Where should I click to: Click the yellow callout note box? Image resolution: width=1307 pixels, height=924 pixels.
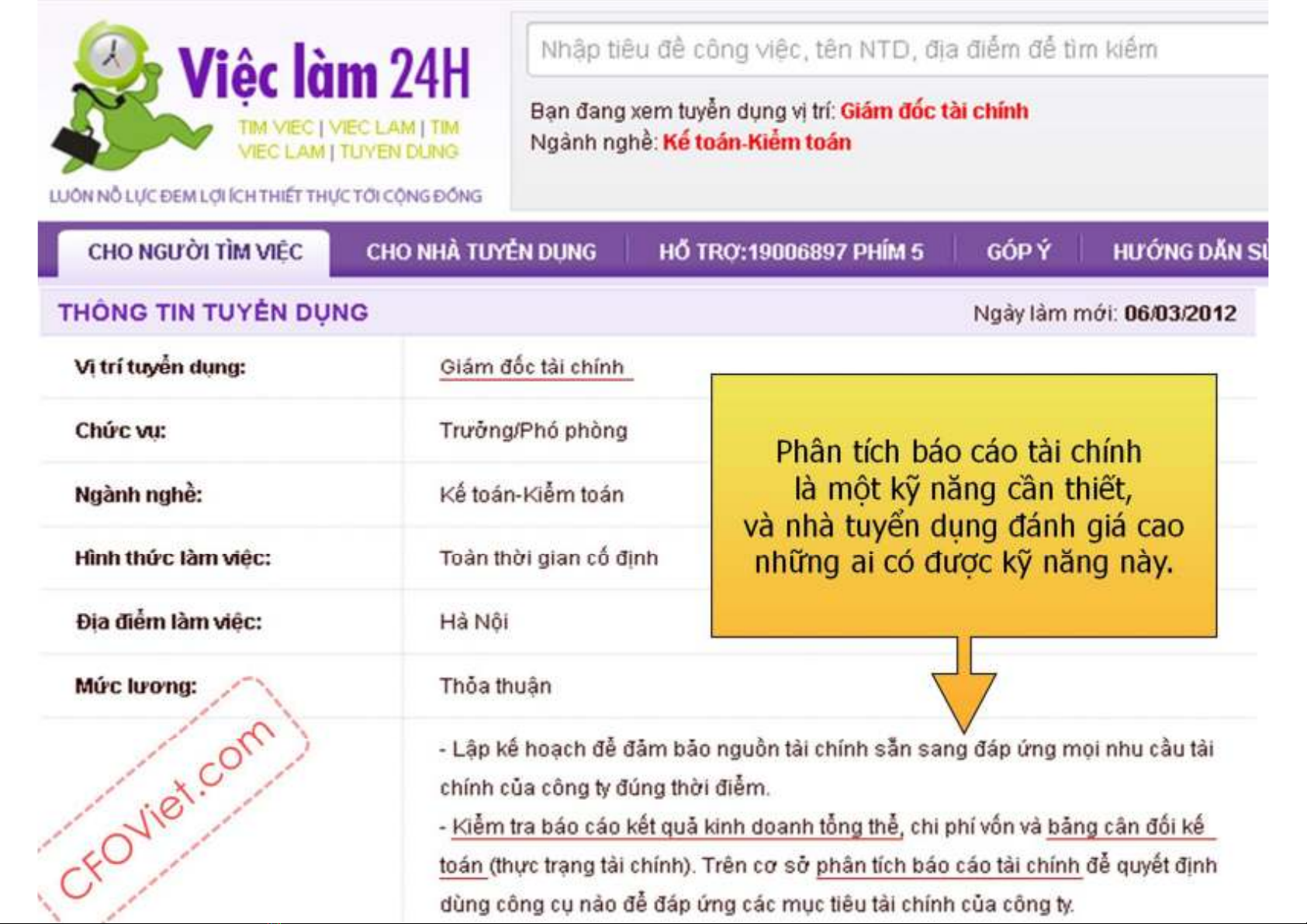tap(963, 506)
